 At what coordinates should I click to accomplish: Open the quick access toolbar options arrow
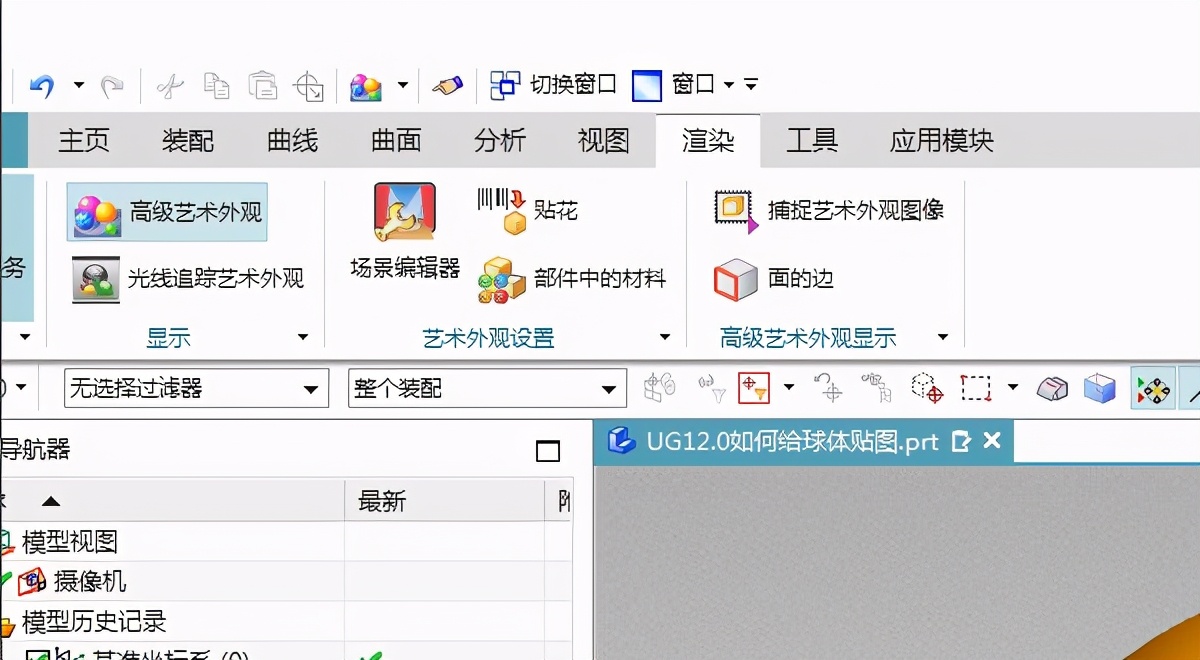click(751, 85)
